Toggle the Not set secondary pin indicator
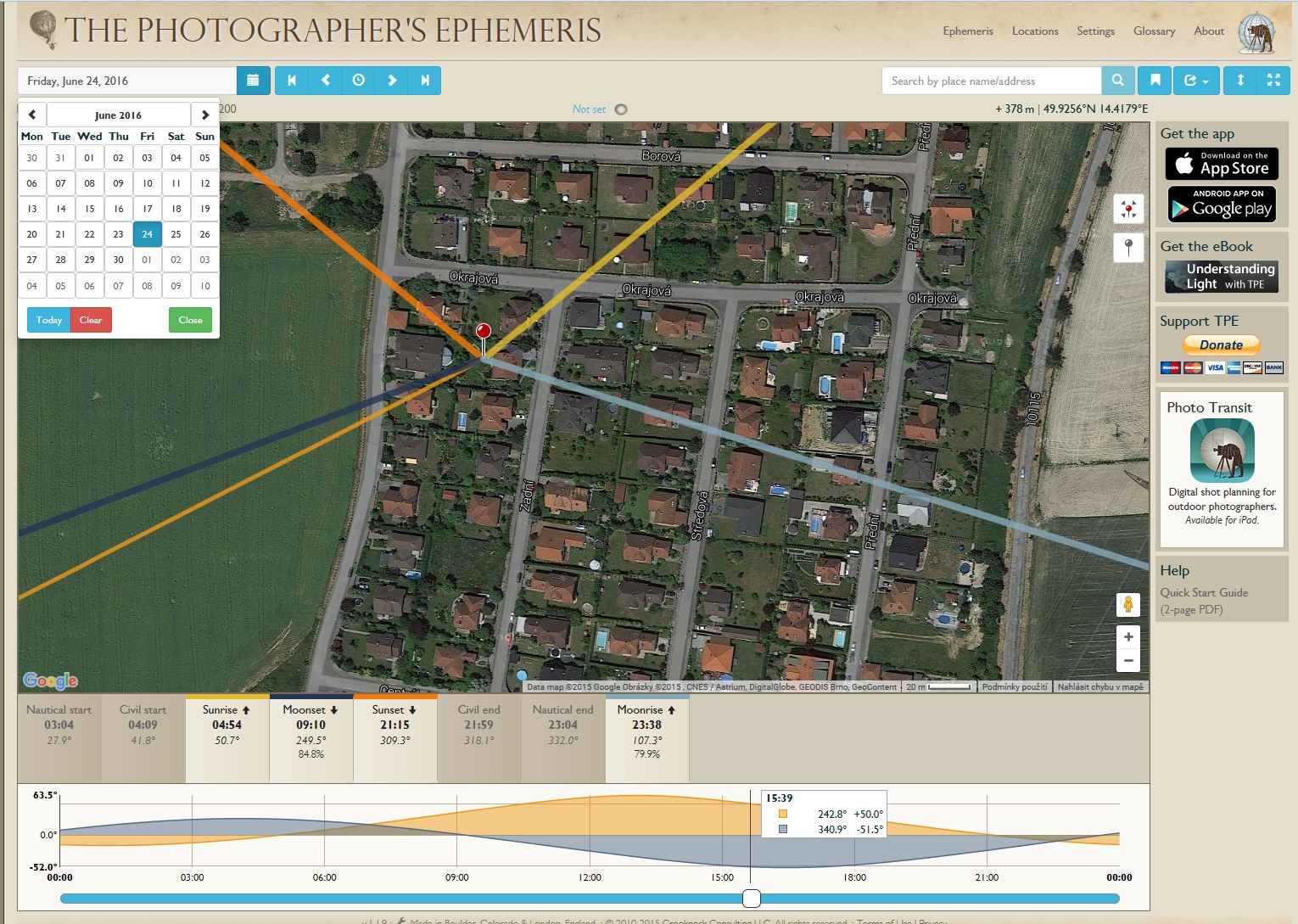This screenshot has width=1298, height=924. coord(621,109)
